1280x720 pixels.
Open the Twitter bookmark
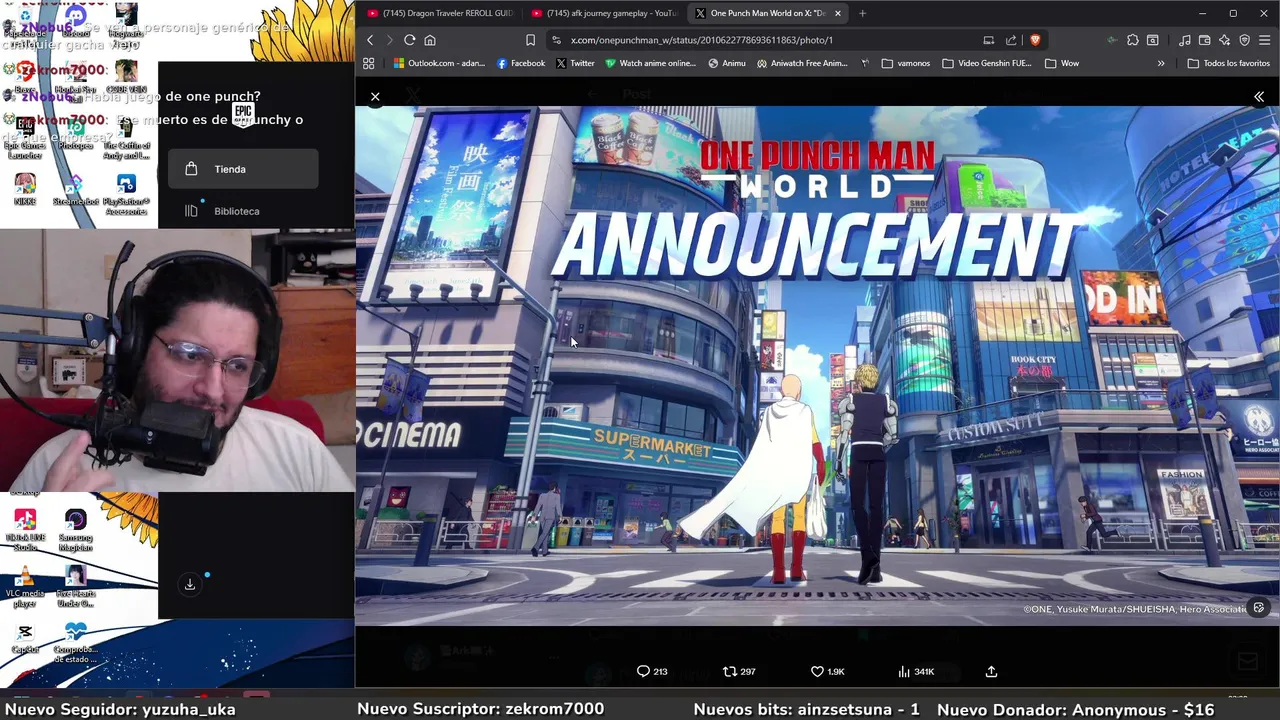click(x=575, y=63)
